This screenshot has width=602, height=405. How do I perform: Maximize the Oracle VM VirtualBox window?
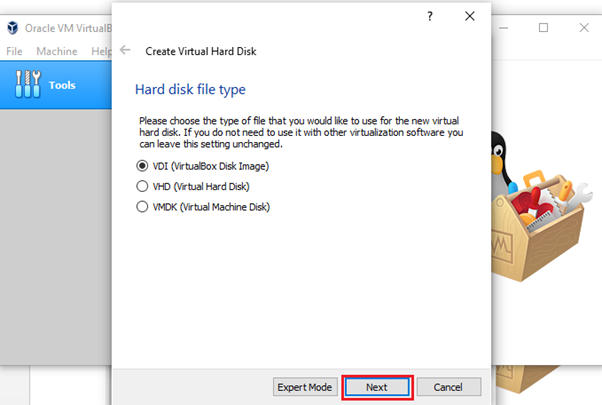543,28
